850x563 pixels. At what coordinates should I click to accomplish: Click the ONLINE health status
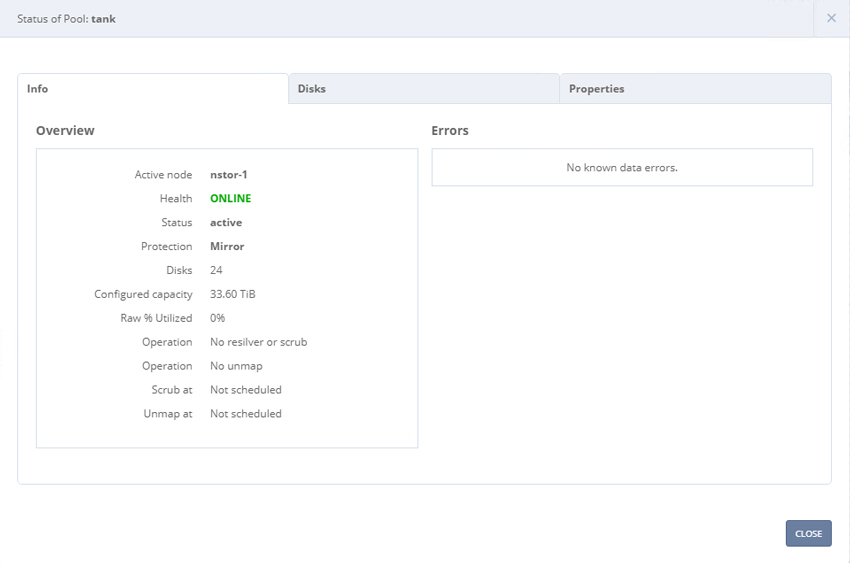(x=230, y=198)
